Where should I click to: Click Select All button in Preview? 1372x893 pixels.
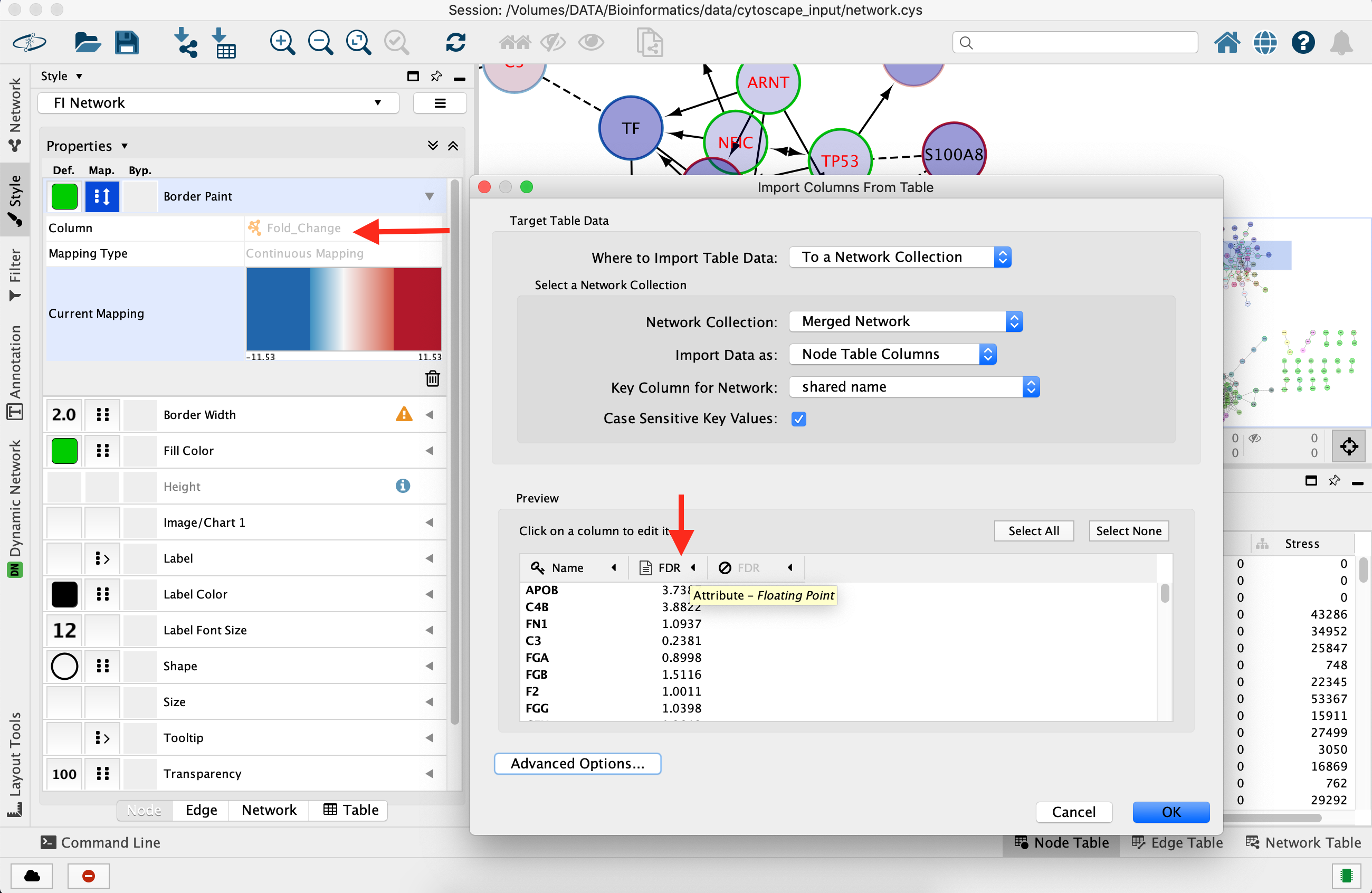click(x=1034, y=530)
